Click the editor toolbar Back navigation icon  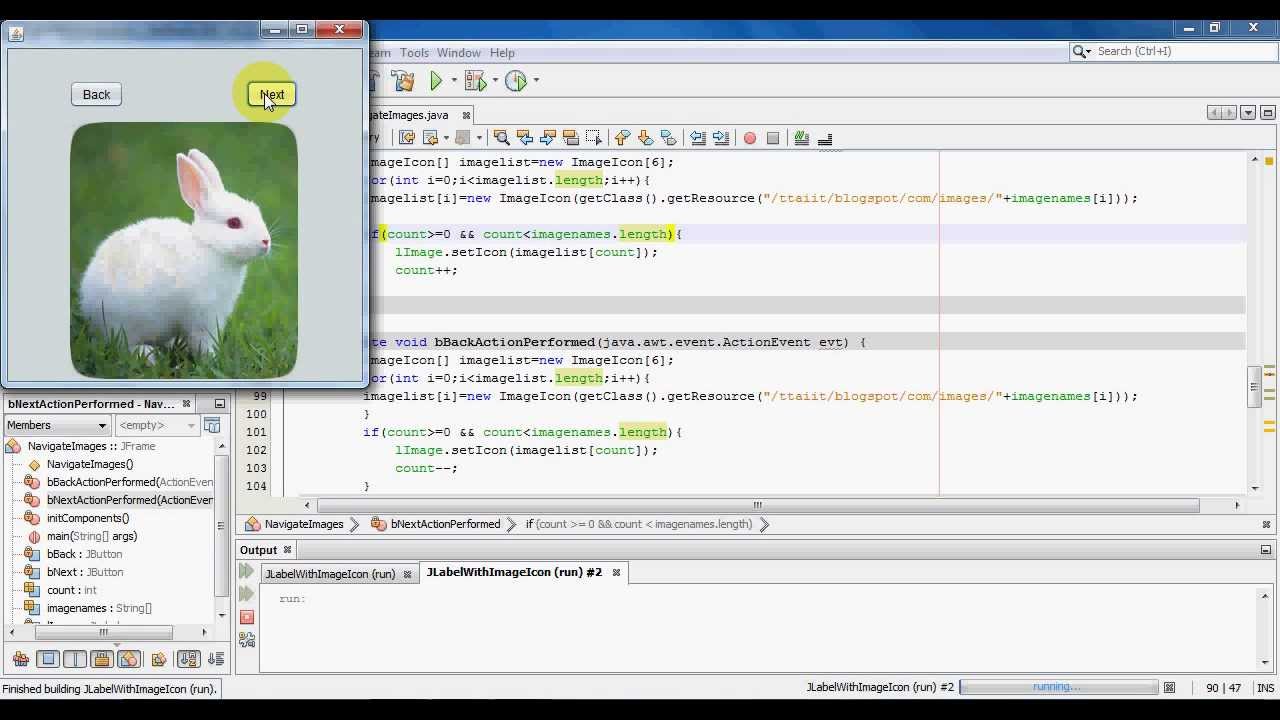[431, 138]
